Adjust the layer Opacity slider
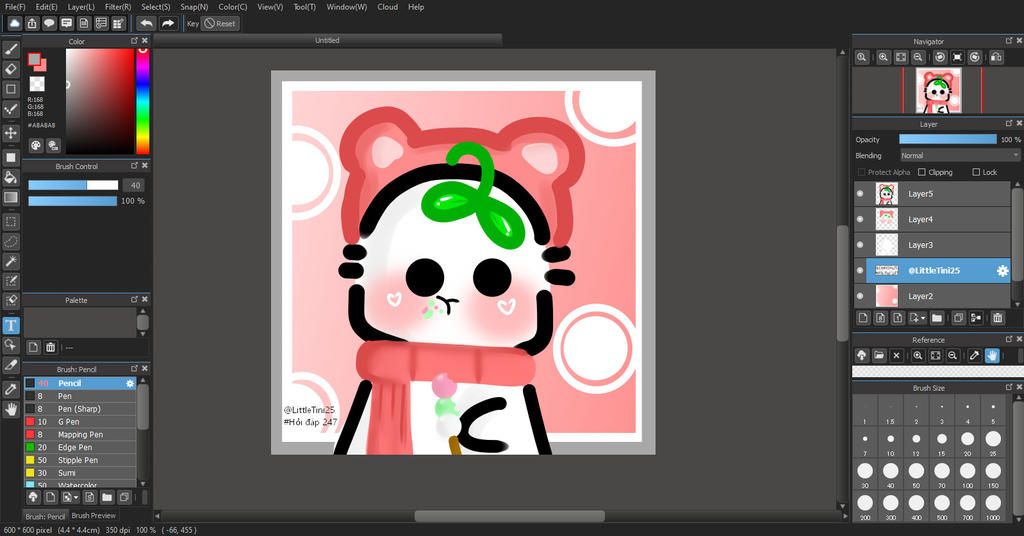The height and width of the screenshot is (536, 1024). [948, 139]
